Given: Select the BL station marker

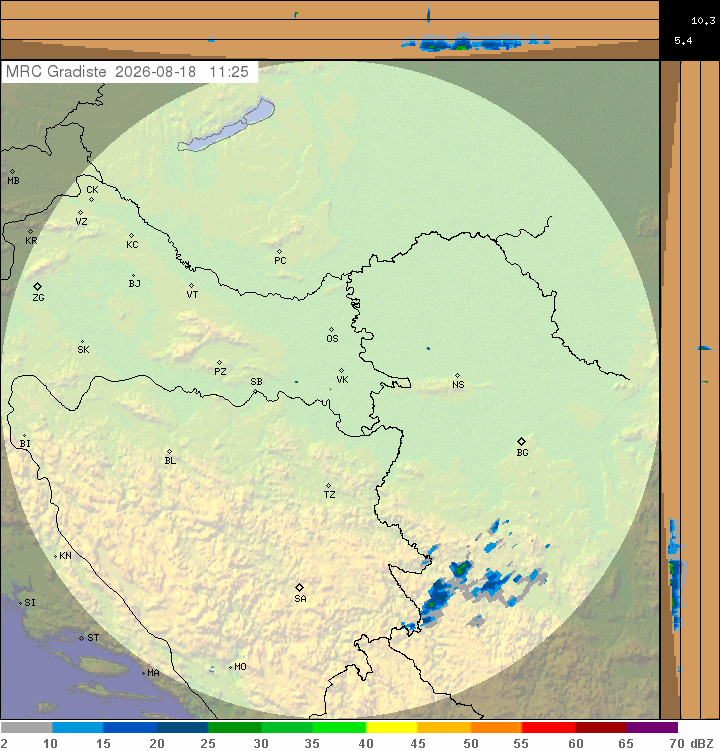Looking at the screenshot, I should pos(169,451).
